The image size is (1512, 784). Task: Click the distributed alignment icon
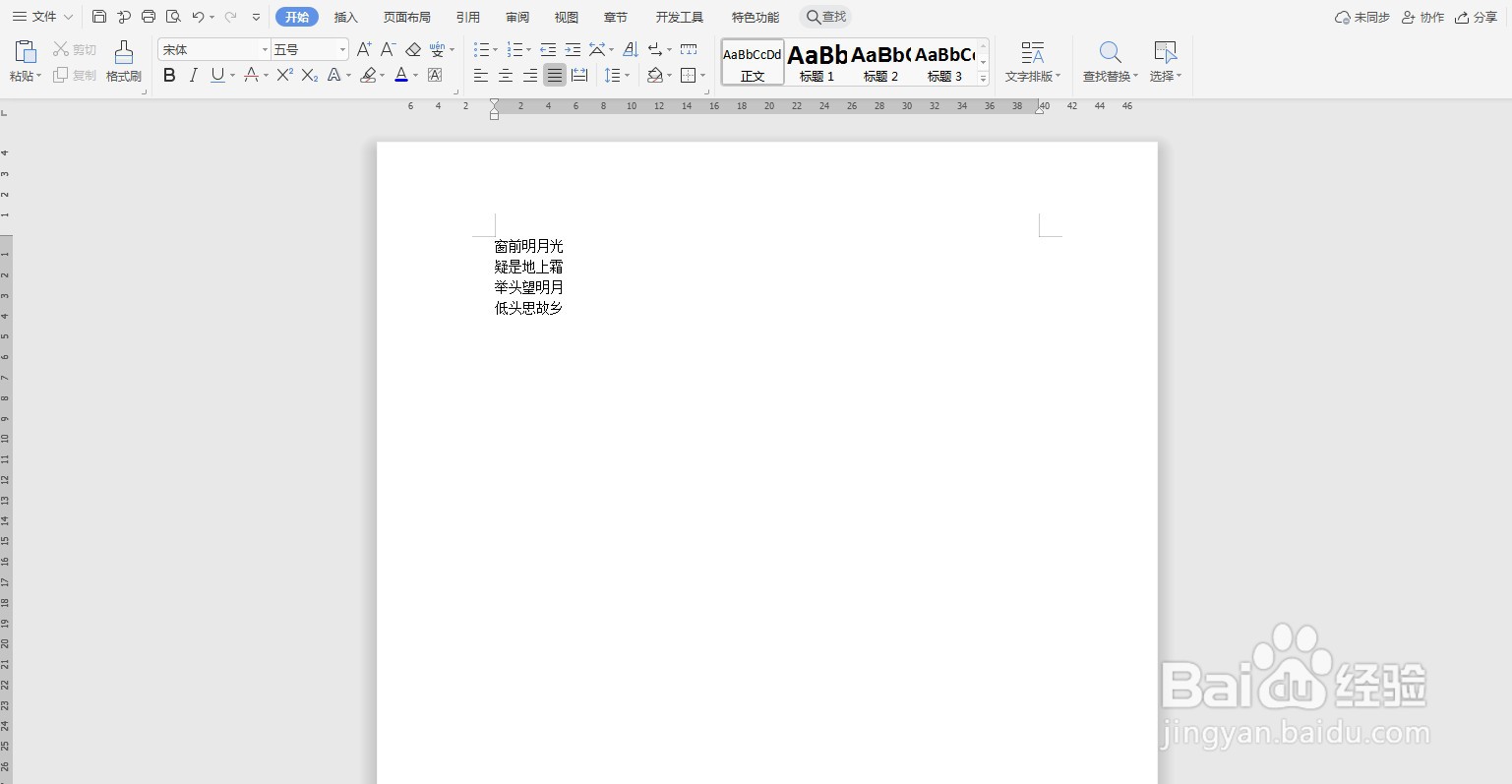point(579,75)
